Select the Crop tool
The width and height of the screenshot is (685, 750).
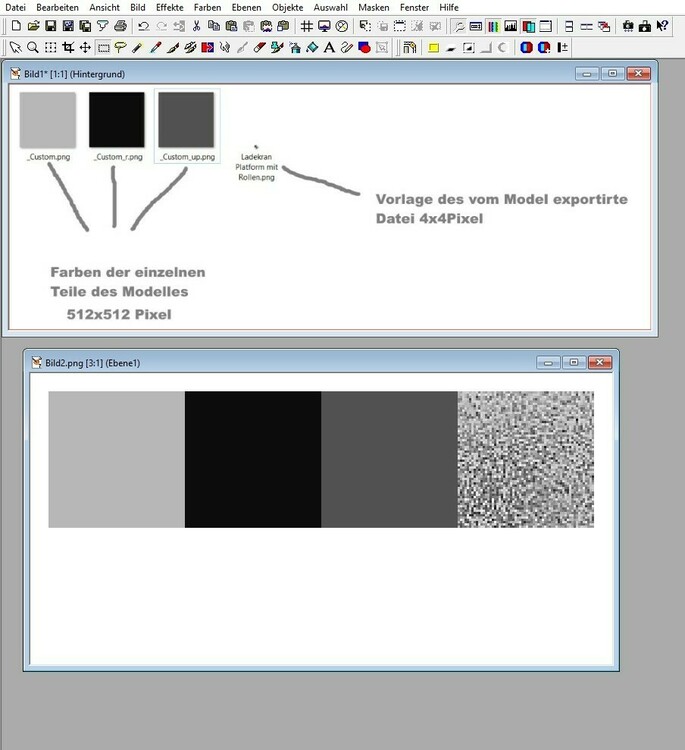(x=68, y=47)
